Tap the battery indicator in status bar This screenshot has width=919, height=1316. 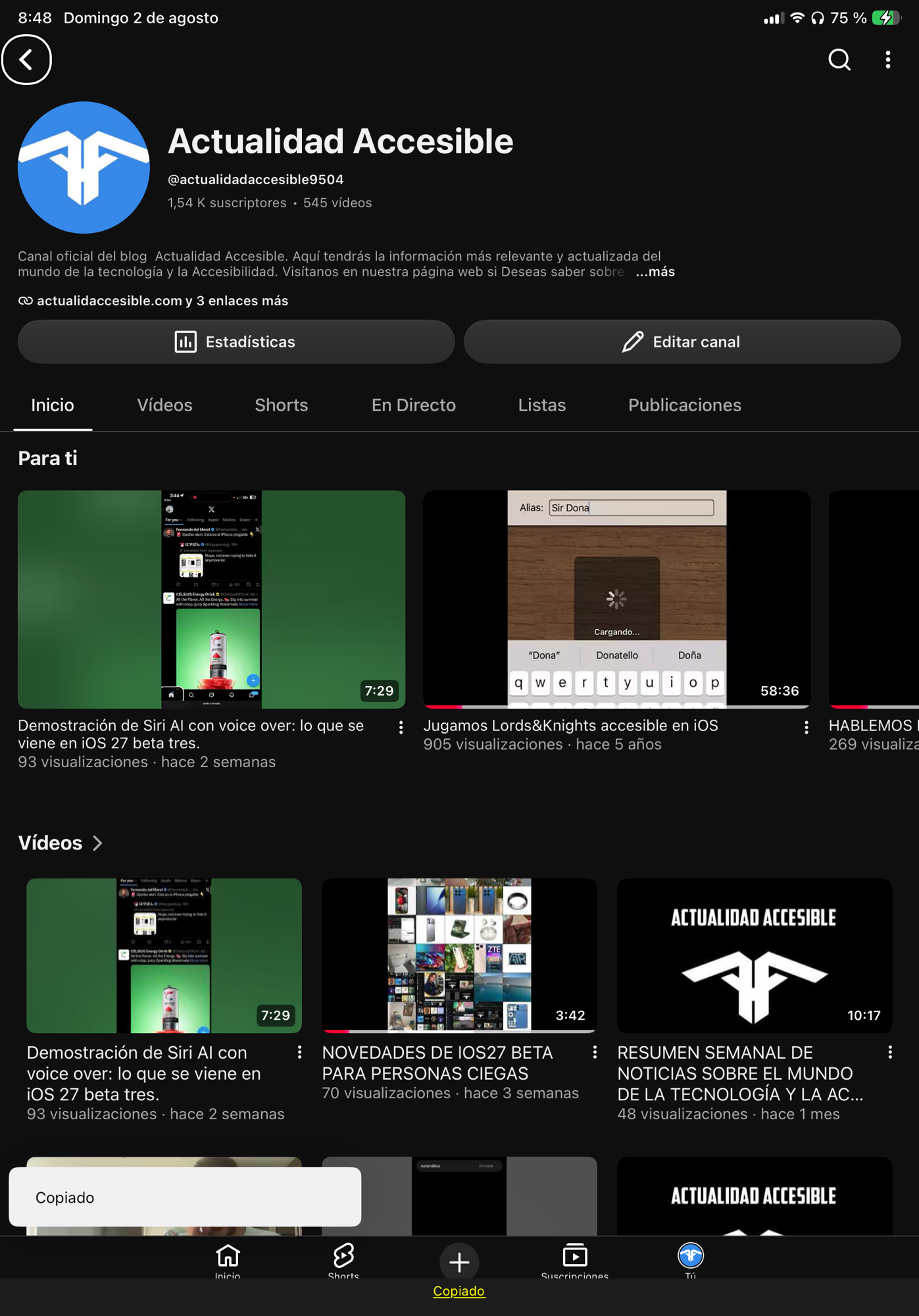click(x=886, y=18)
